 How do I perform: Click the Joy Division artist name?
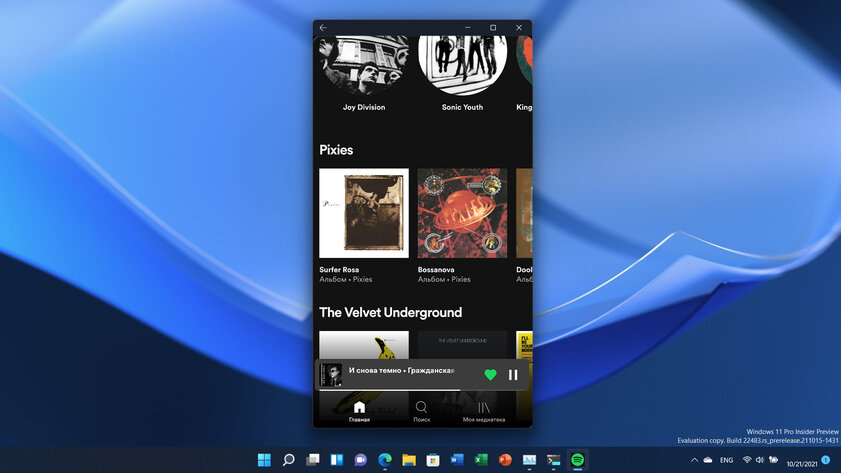coord(364,107)
